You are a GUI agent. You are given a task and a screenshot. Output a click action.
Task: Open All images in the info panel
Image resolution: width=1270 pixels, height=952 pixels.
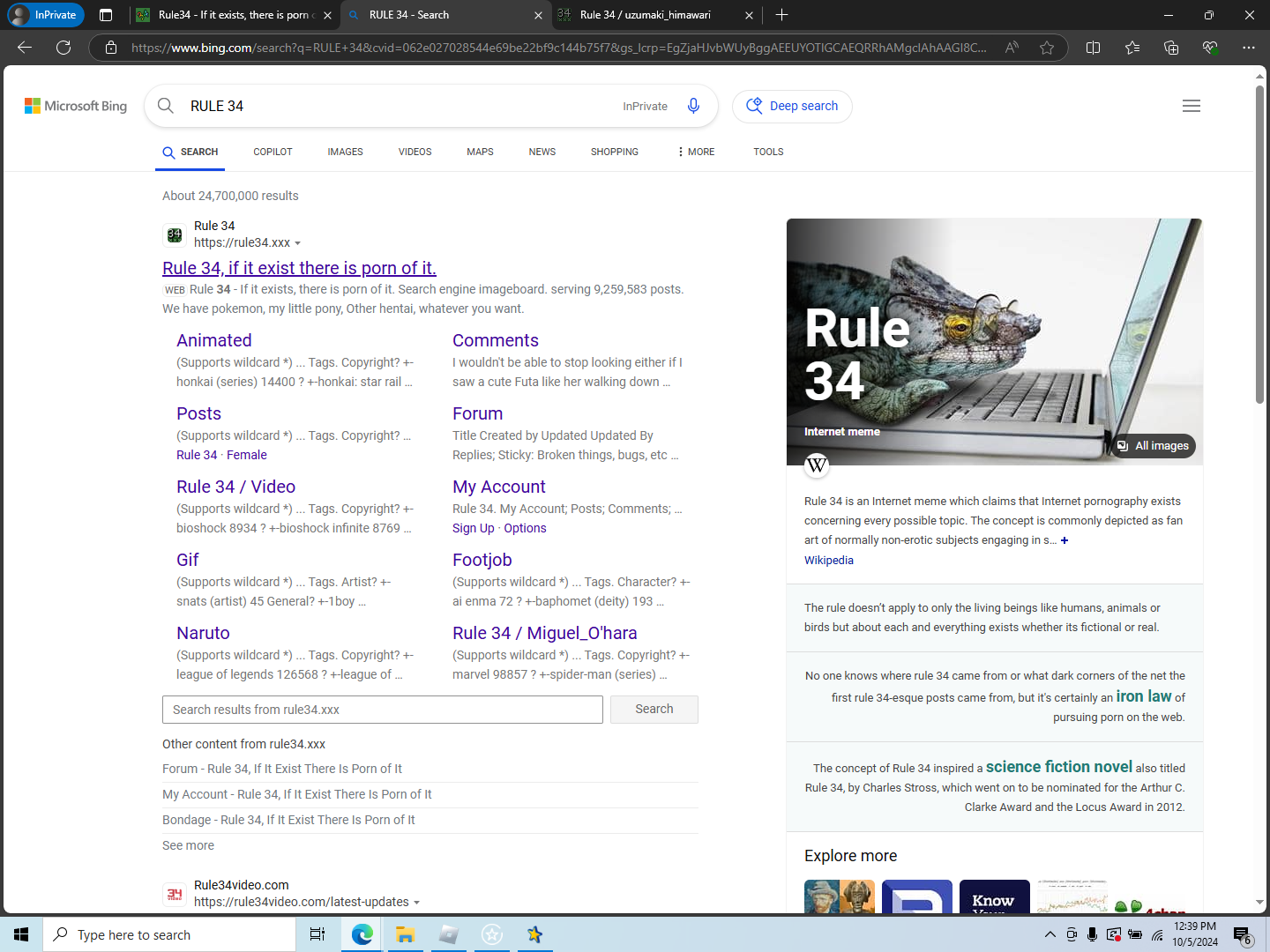(1154, 446)
